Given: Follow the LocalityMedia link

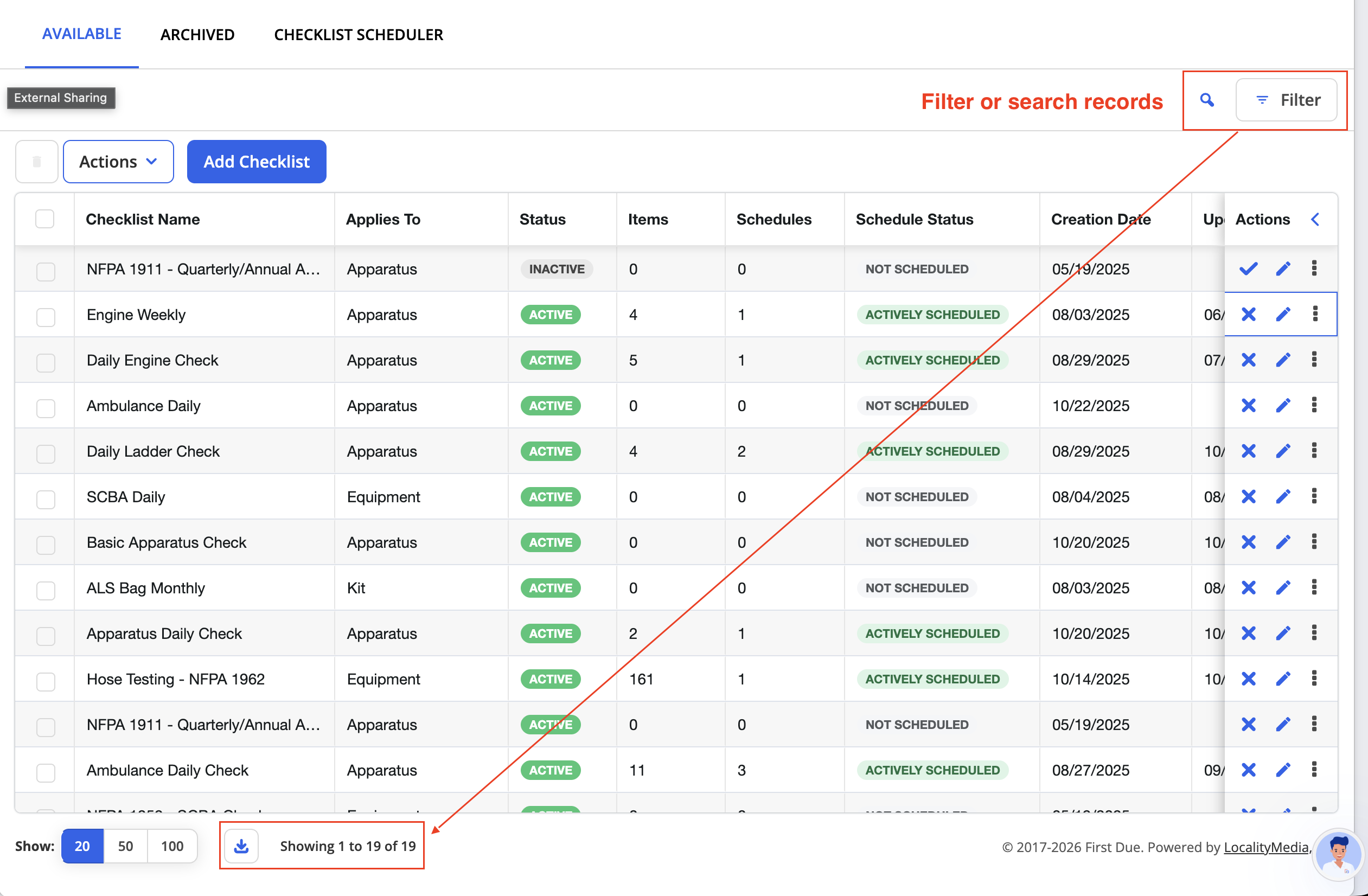Looking at the screenshot, I should [1265, 847].
